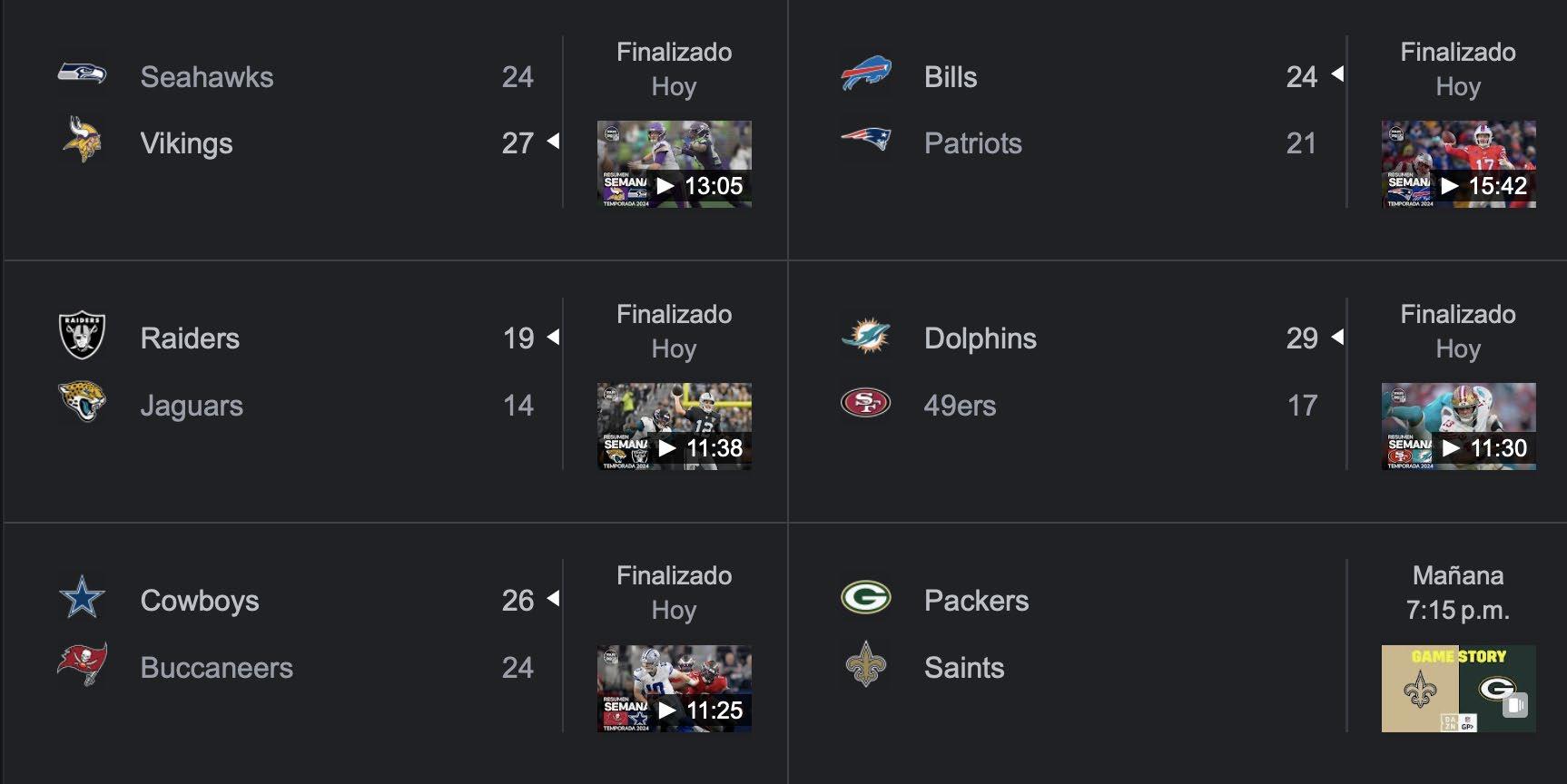Open the Cowboys team name link
The height and width of the screenshot is (784, 1567).
click(200, 601)
